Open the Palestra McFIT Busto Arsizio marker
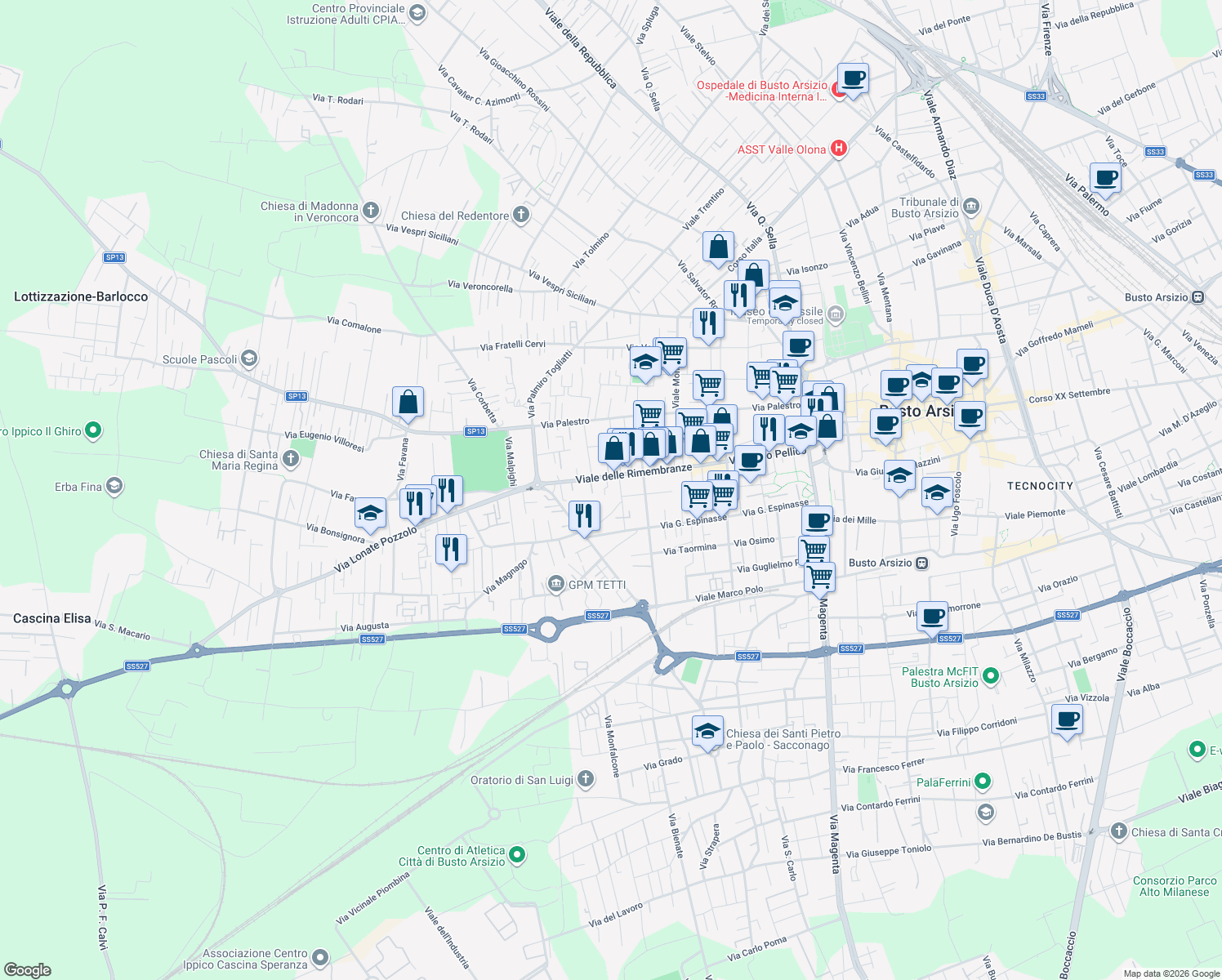Viewport: 1222px width, 980px height. pyautogui.click(x=989, y=676)
